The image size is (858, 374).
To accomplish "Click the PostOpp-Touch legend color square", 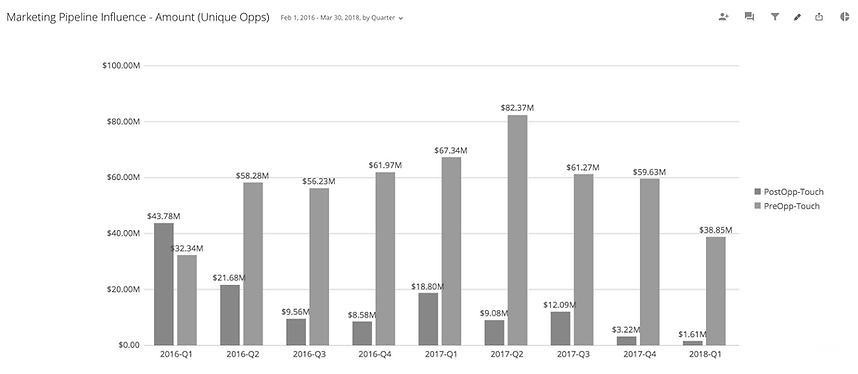I will coord(757,192).
